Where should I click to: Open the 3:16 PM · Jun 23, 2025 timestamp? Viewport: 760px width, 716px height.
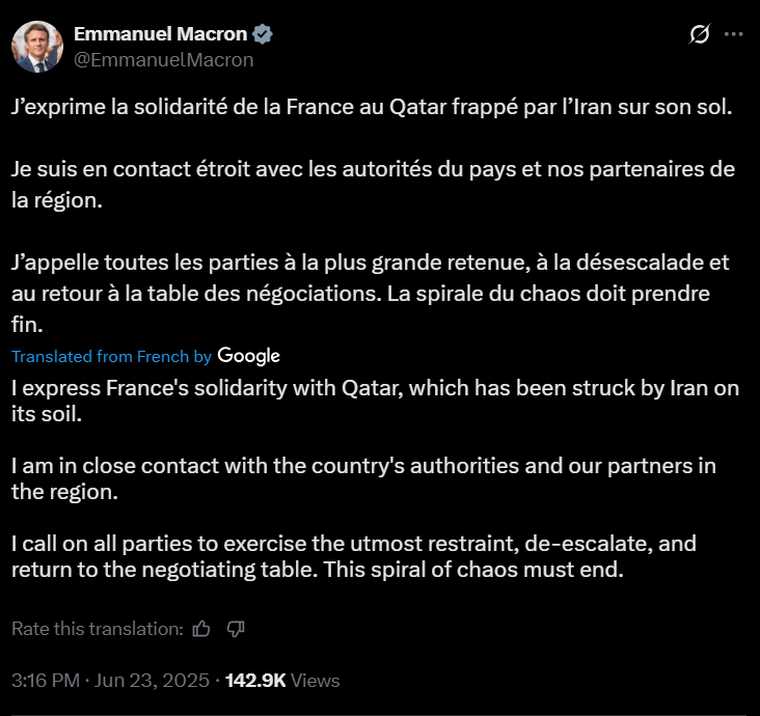tap(110, 681)
